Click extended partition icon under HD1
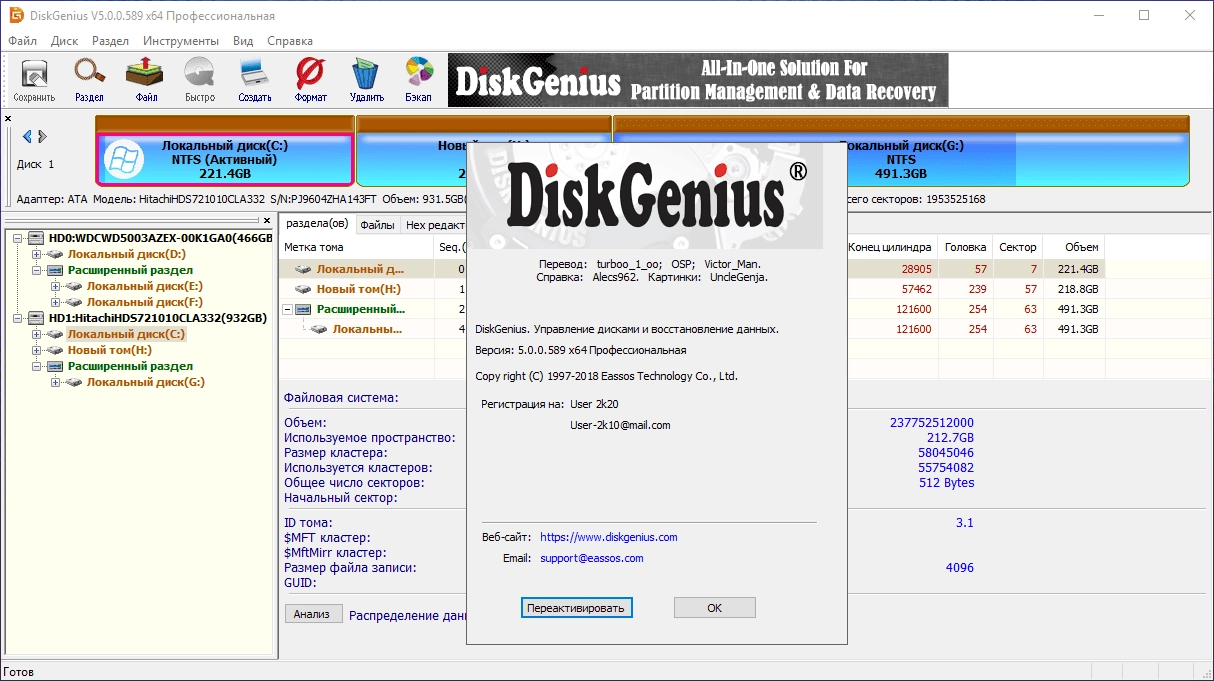1214x681 pixels. [x=55, y=366]
